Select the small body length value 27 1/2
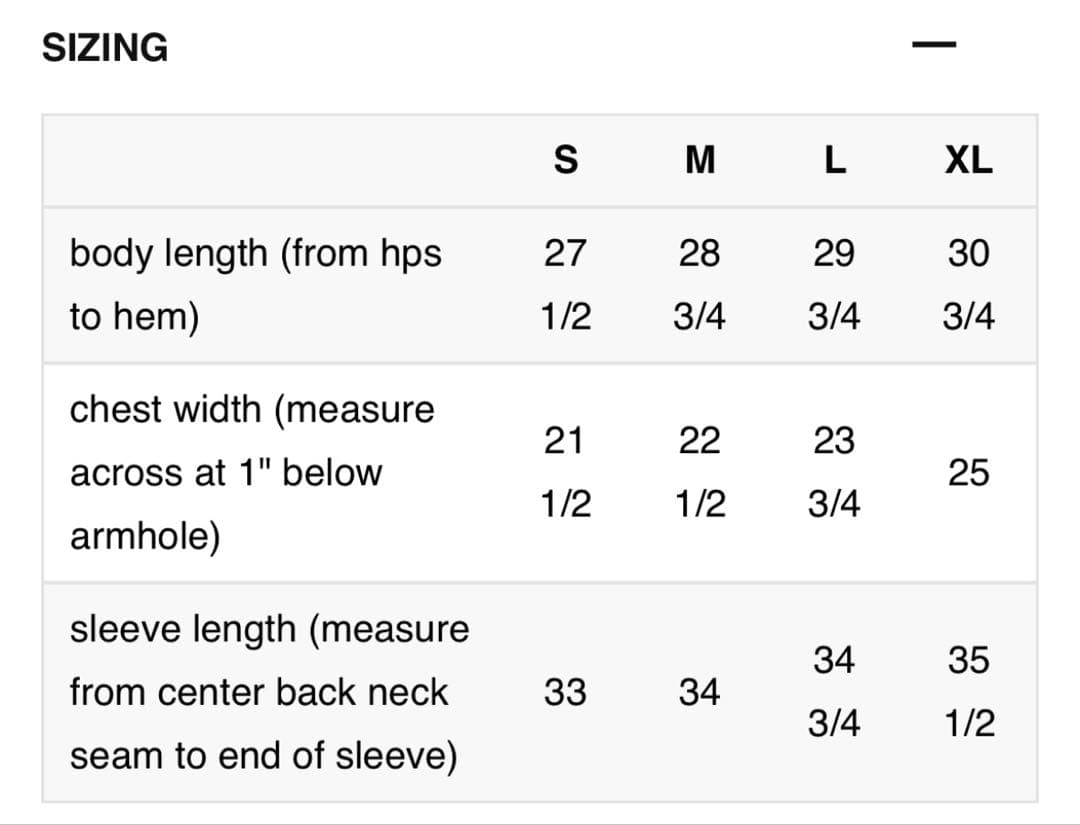The height and width of the screenshot is (825, 1080). [565, 285]
